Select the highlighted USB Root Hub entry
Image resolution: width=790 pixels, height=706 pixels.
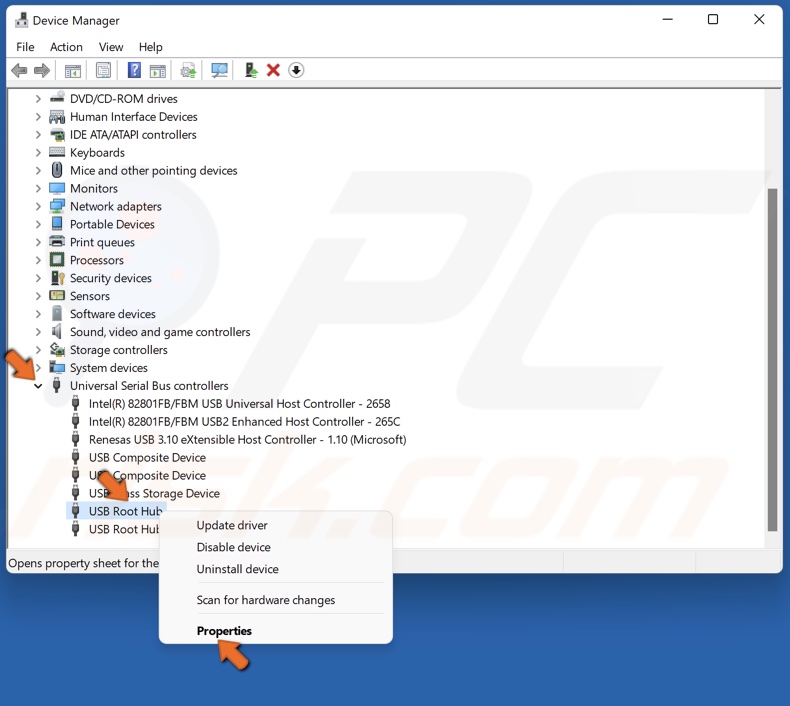click(125, 511)
